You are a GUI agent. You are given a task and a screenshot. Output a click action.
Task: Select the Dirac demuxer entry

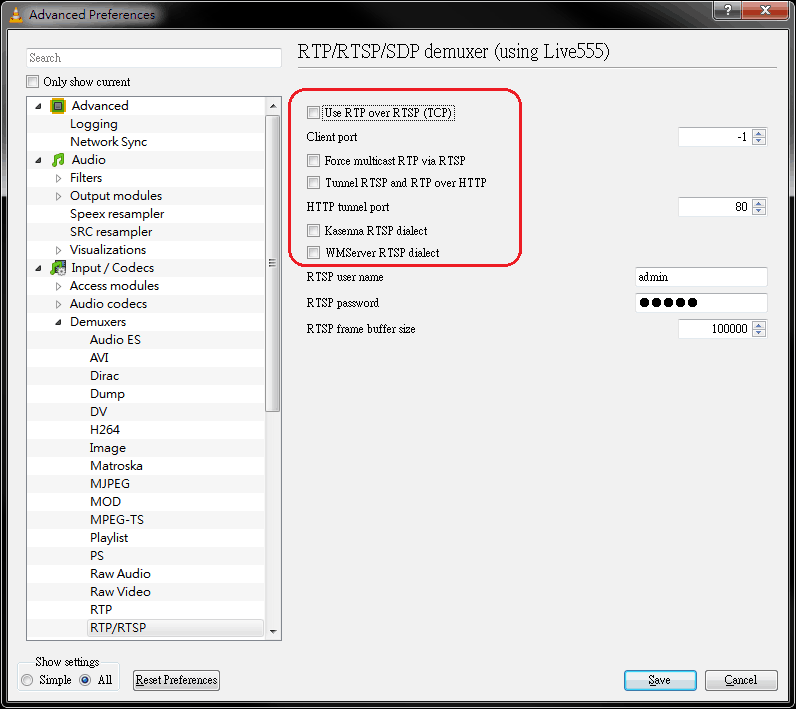105,376
